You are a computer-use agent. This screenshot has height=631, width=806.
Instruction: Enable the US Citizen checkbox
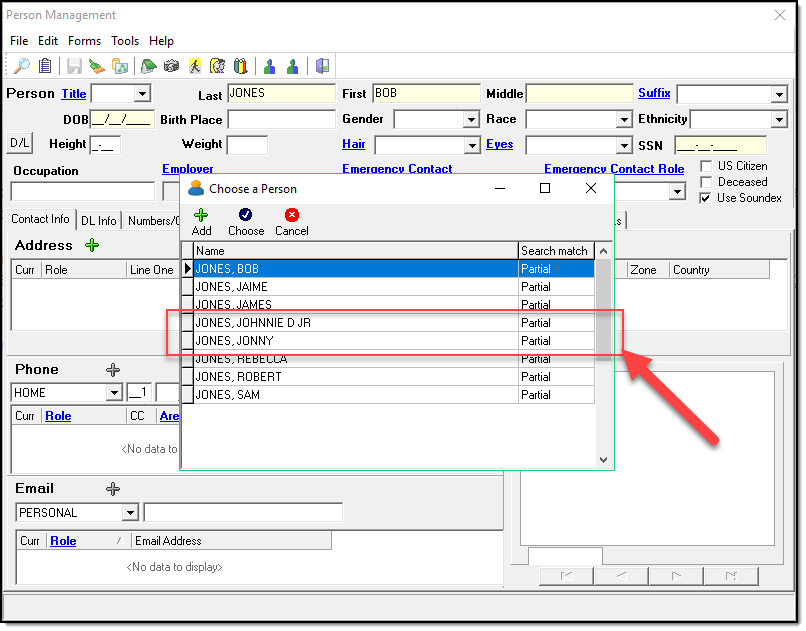(x=706, y=166)
